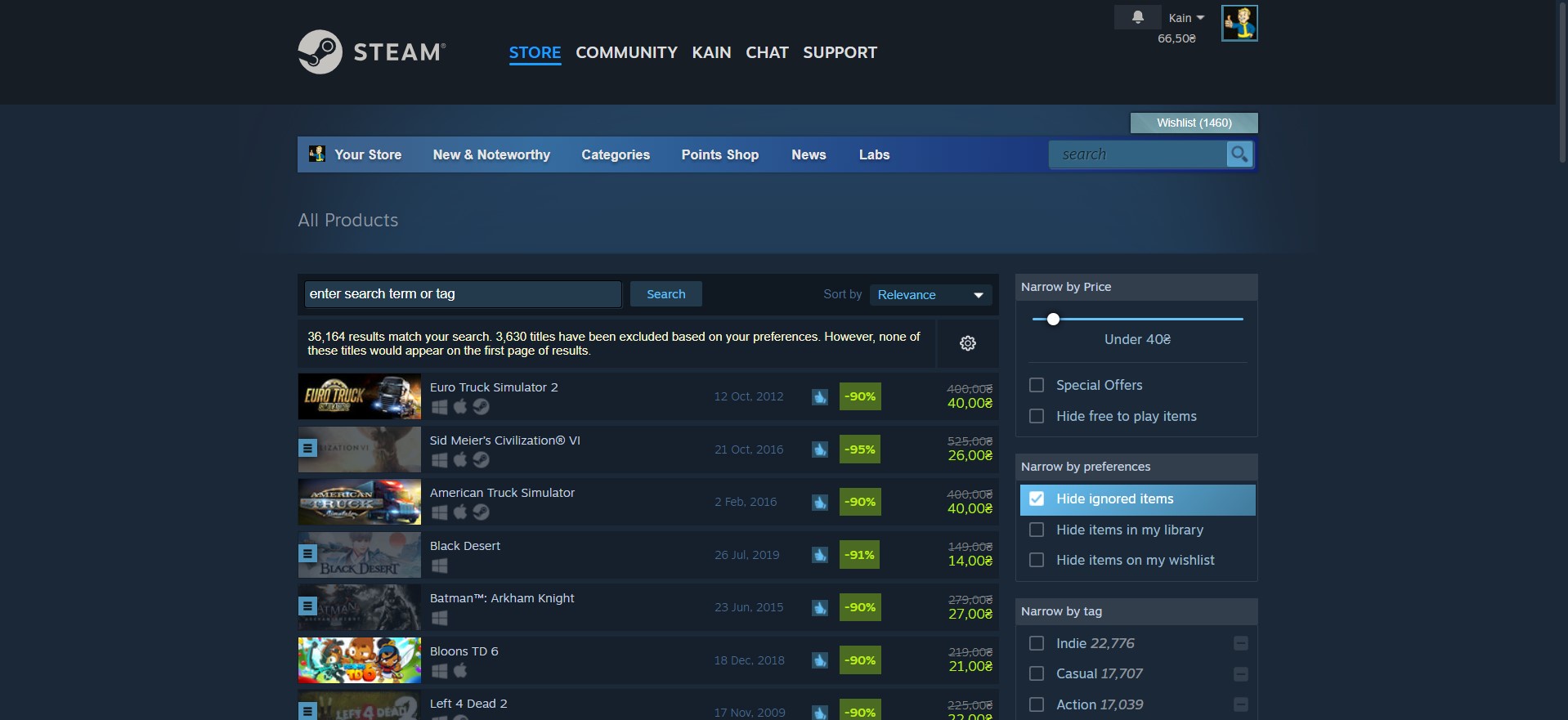Screen dimensions: 1568x720
Task: Click the Windows icon under Batman: Arkham Knight
Action: coord(440,618)
